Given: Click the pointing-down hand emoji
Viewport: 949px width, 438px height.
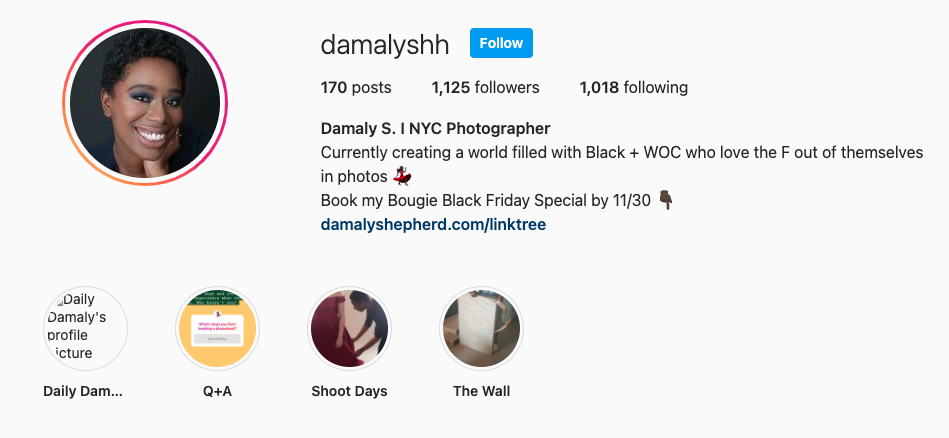Looking at the screenshot, I should (666, 200).
